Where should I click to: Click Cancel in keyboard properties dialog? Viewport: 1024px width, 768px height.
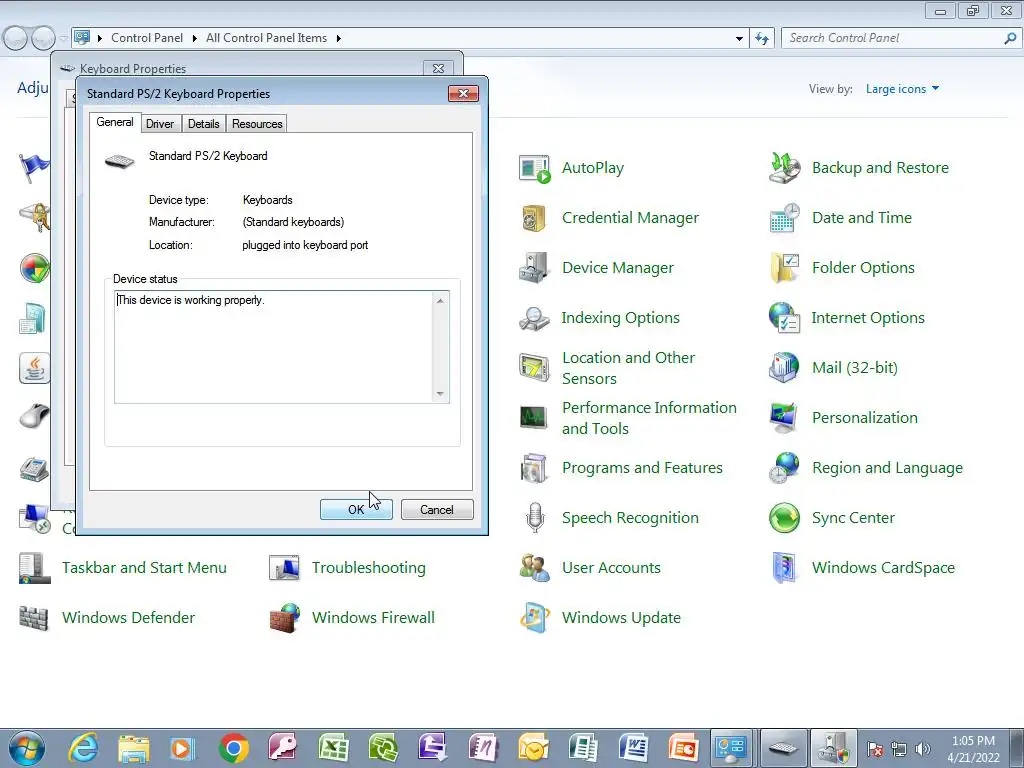[x=437, y=509]
